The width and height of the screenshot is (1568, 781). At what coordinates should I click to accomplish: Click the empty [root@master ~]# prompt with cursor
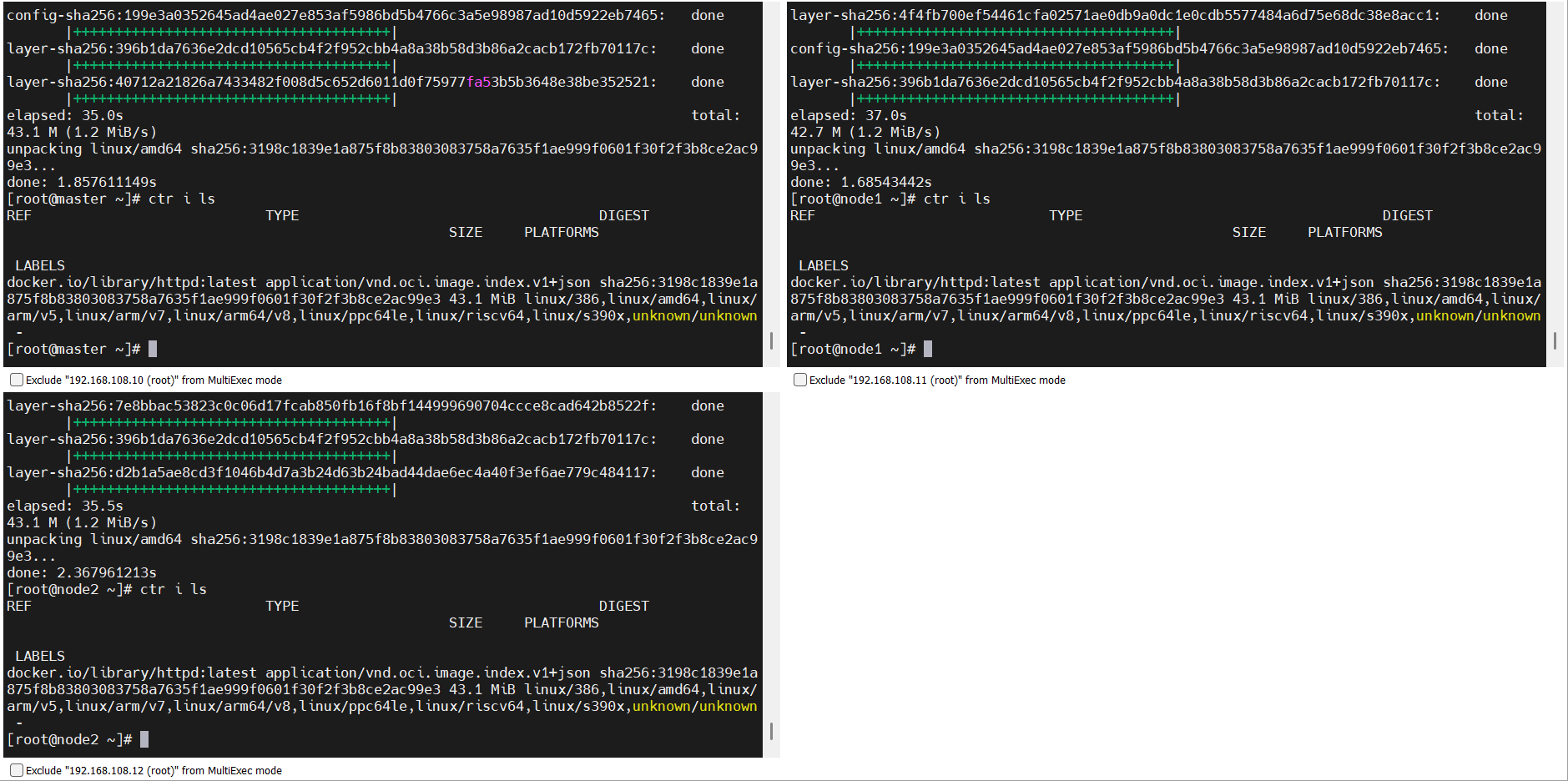coord(82,349)
